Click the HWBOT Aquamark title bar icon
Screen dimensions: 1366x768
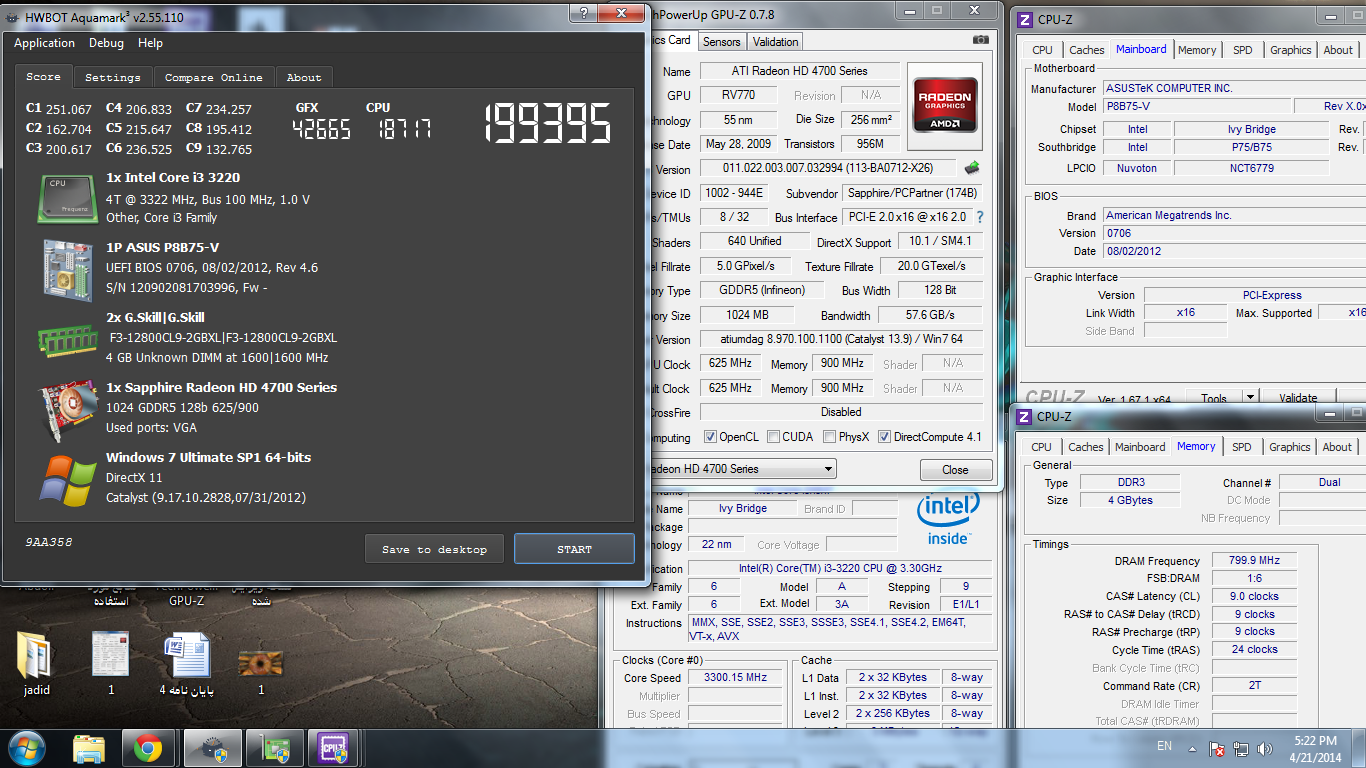click(x=13, y=16)
